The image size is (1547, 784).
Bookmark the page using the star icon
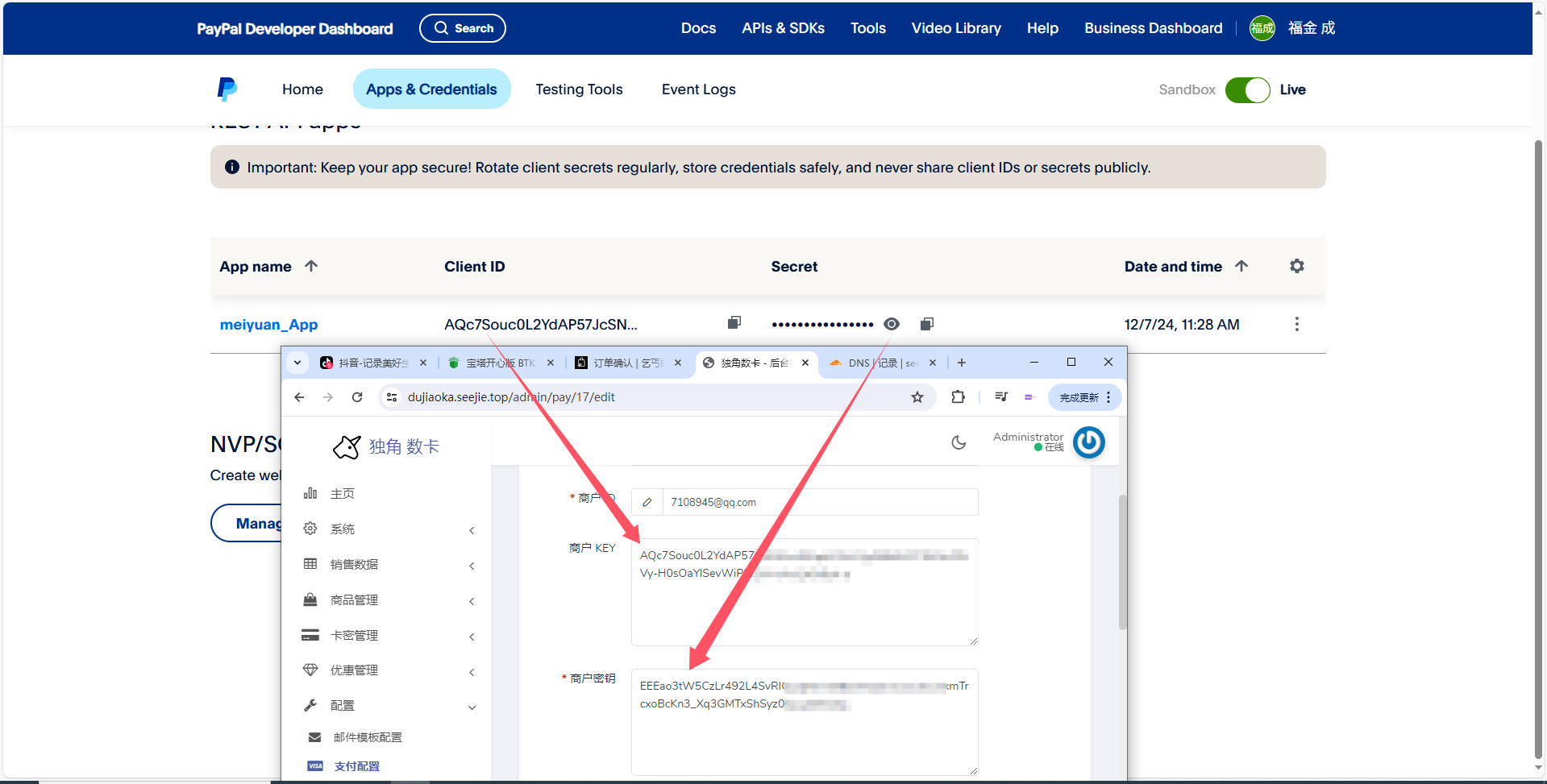pos(917,396)
